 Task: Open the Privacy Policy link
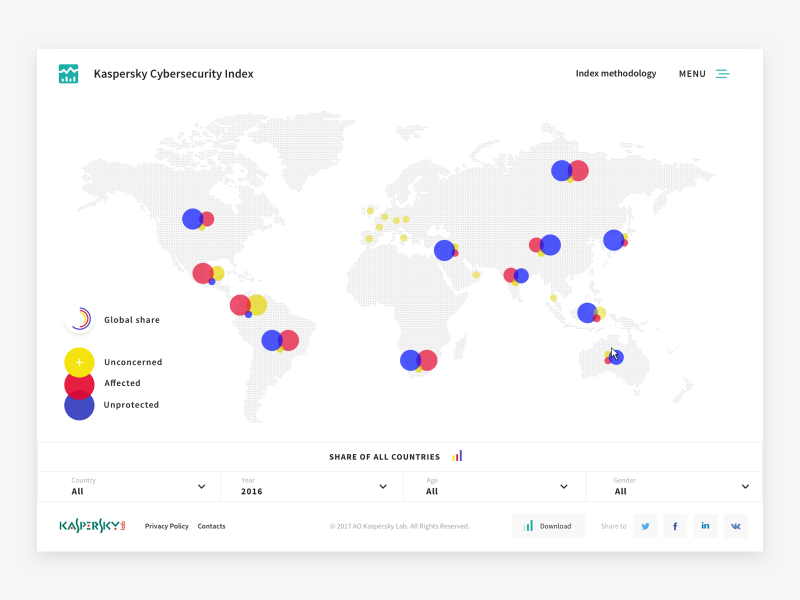pos(166,526)
